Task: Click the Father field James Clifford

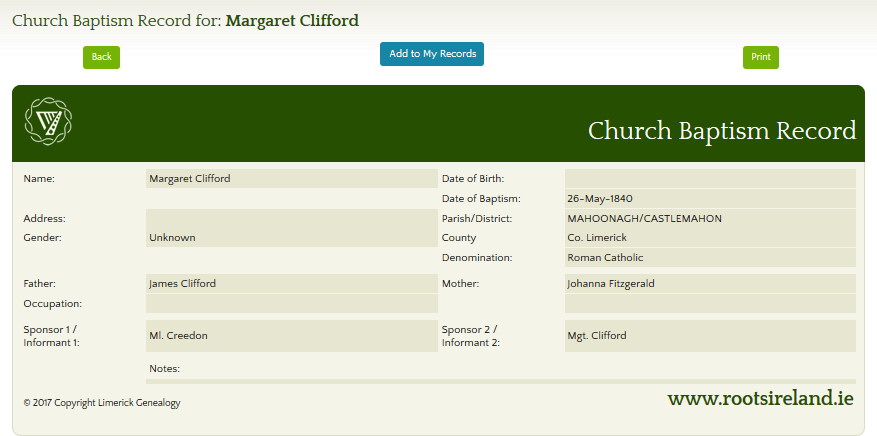Action: (x=291, y=284)
